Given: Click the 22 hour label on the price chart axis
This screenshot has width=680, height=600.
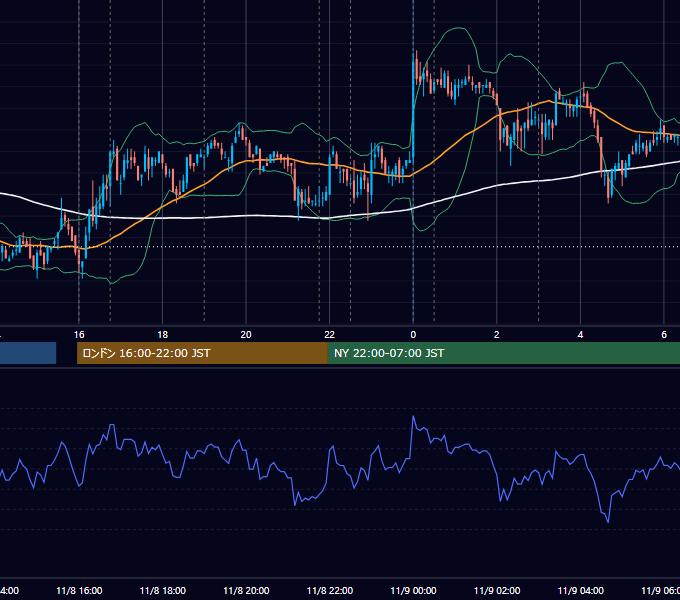Looking at the screenshot, I should (x=330, y=335).
